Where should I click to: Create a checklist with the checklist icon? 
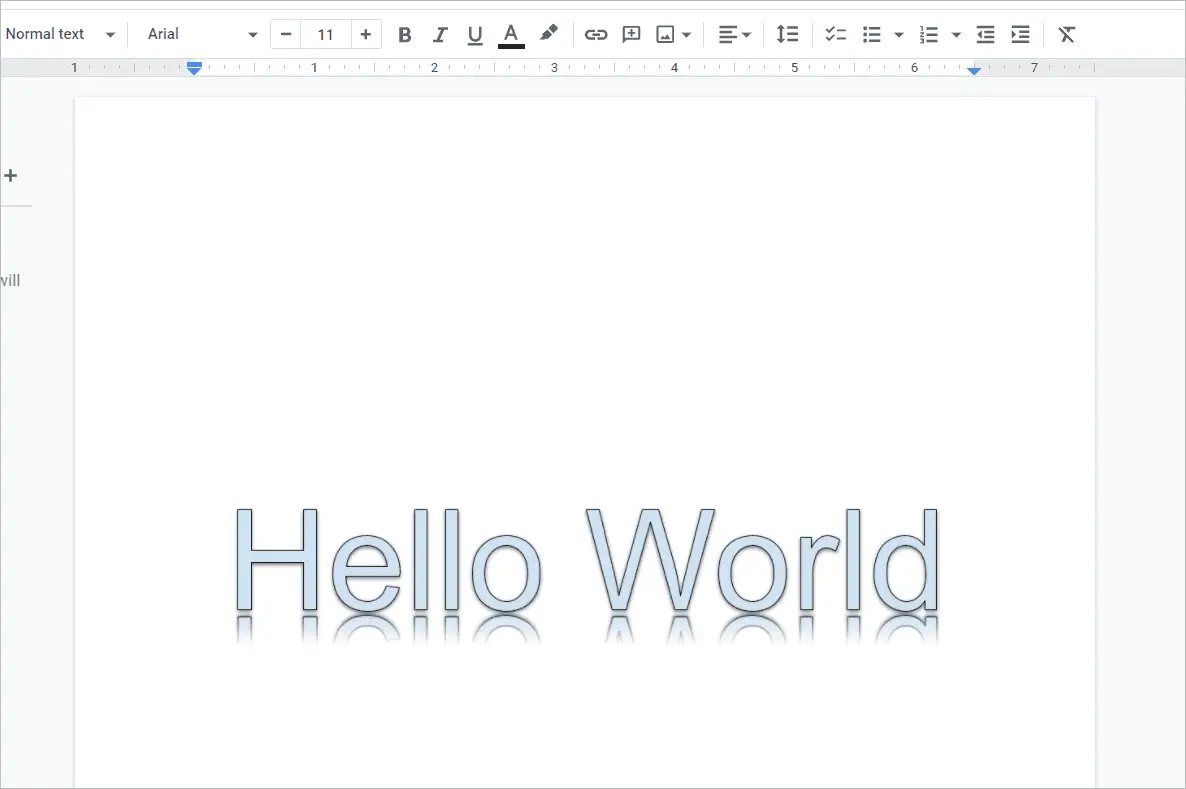point(835,34)
